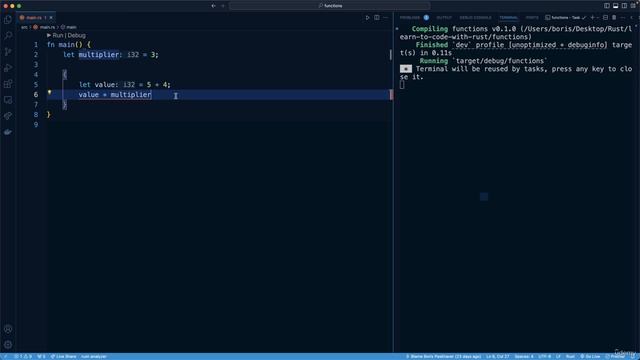This screenshot has width=640, height=360.
Task: Run the file with editor play button
Action: click(367, 18)
